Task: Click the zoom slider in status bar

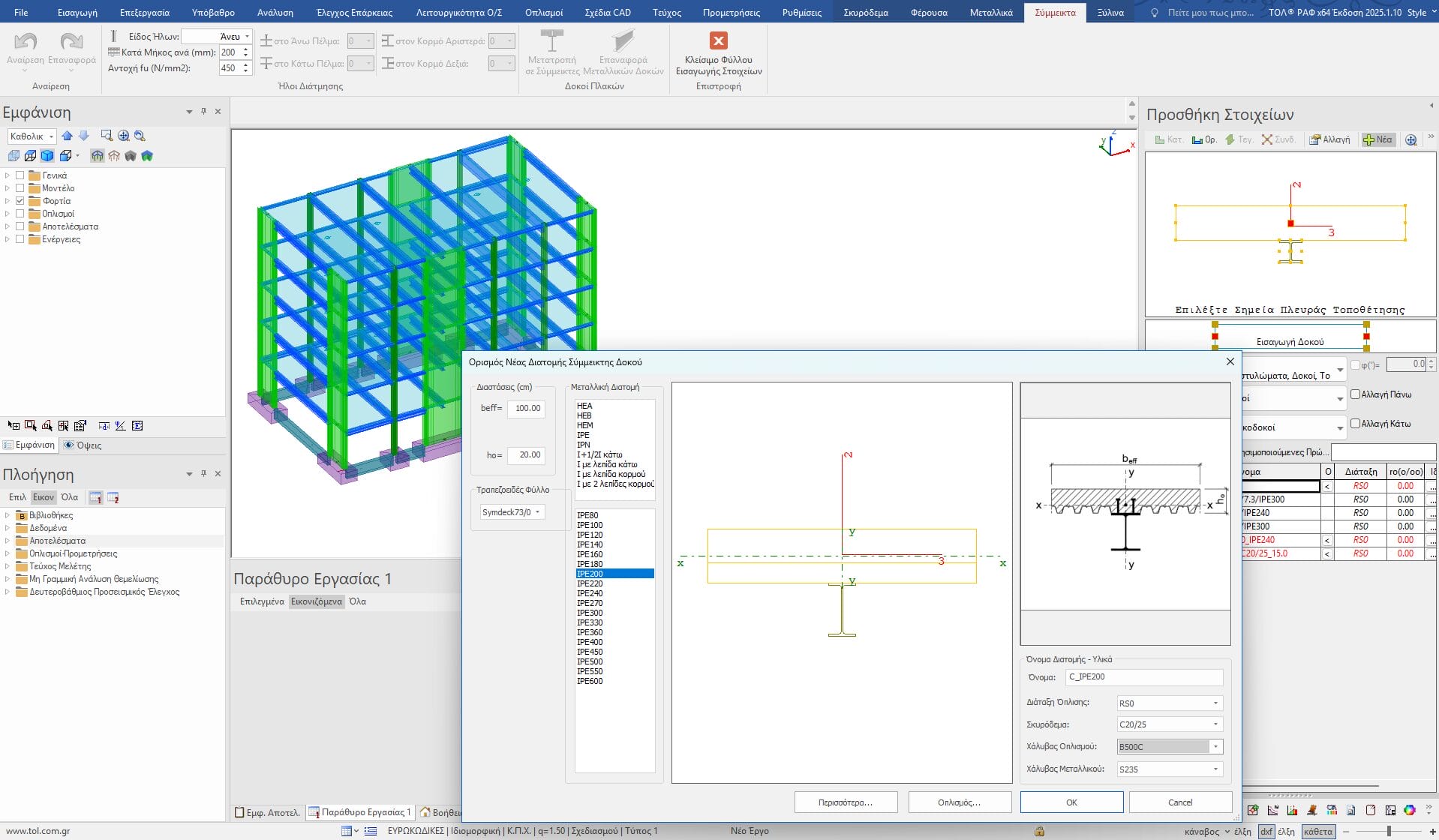Action: (1389, 831)
